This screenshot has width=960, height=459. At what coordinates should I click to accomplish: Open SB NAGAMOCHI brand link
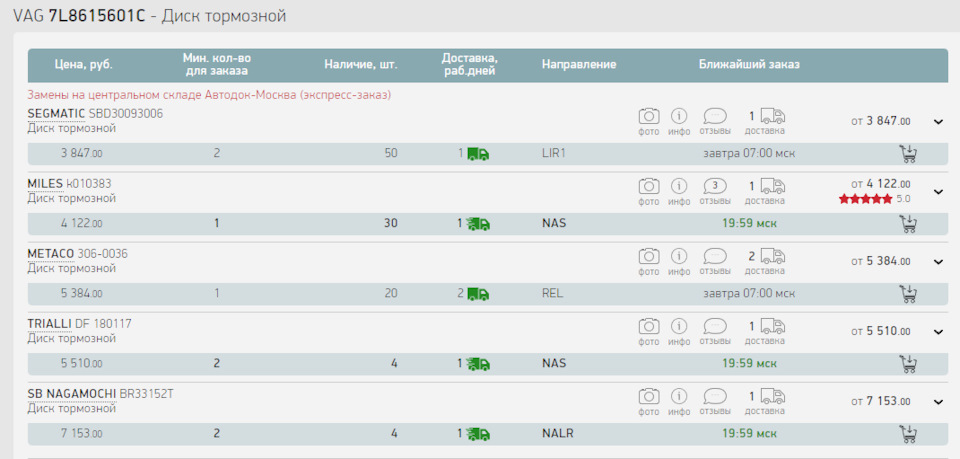72,394
